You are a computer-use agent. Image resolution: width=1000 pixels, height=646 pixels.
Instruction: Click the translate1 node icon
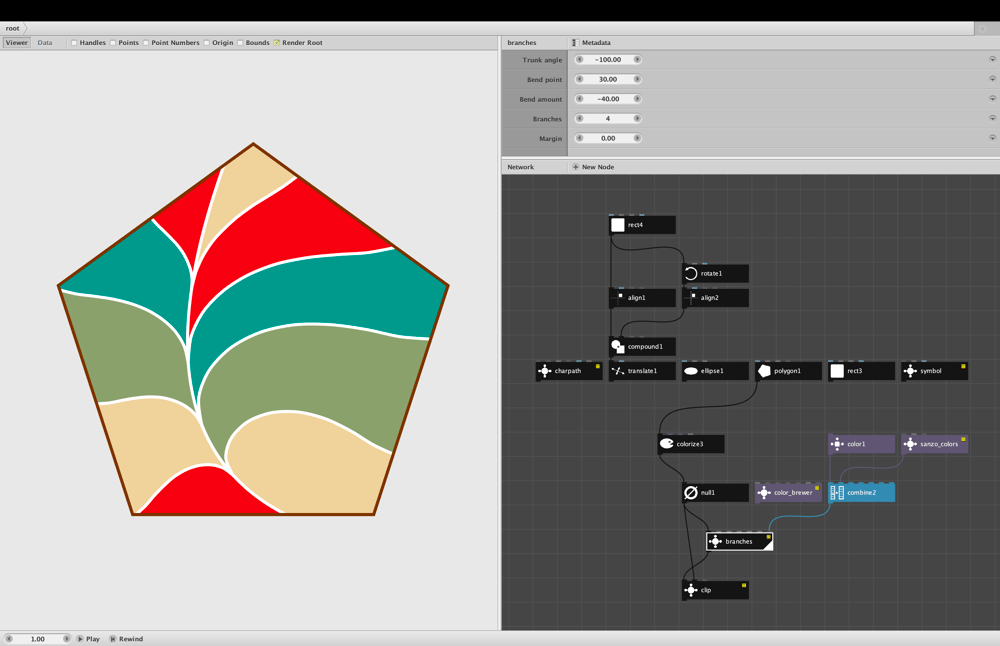617,371
